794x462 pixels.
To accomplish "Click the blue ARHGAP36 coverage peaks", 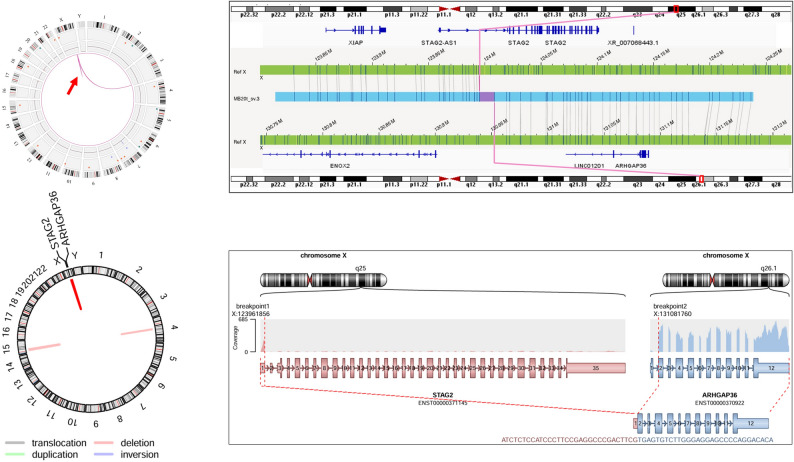I will (723, 336).
